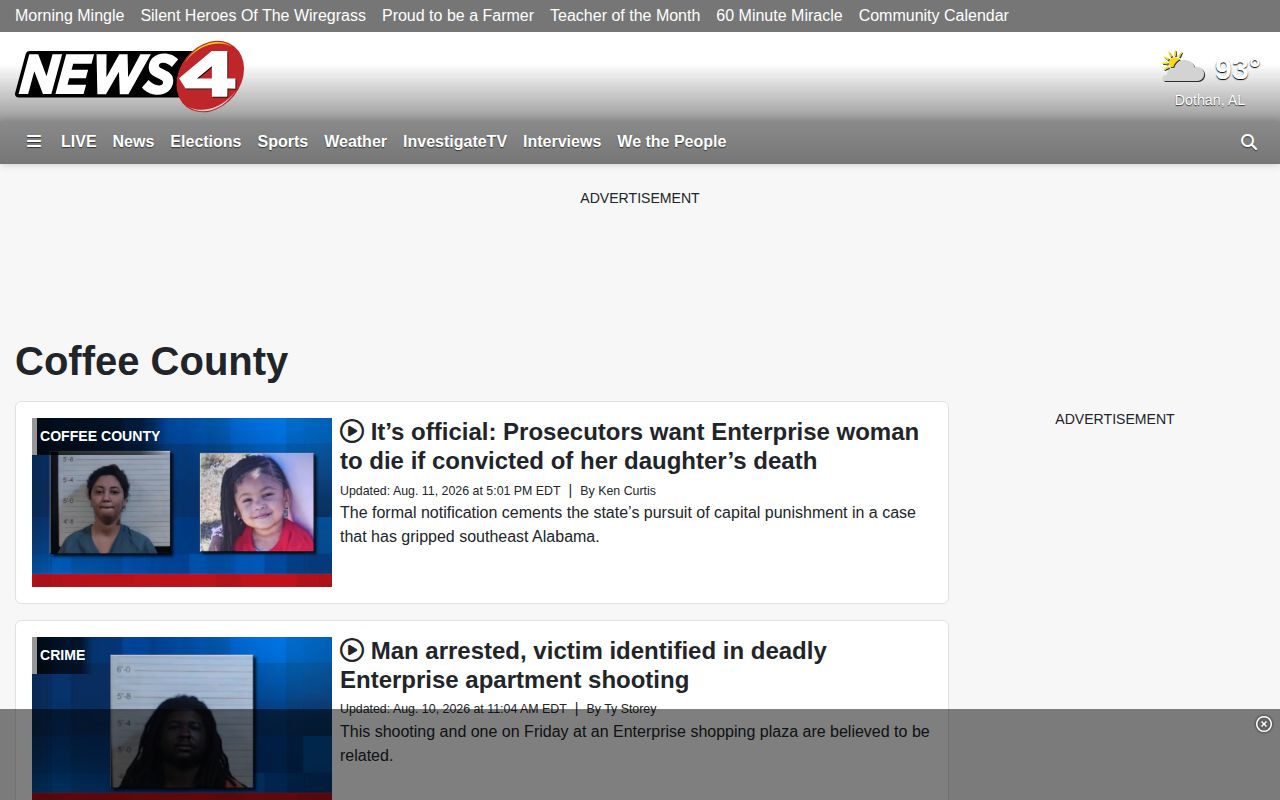Click the Aug. 11, 2026 updated timestamp

click(450, 491)
